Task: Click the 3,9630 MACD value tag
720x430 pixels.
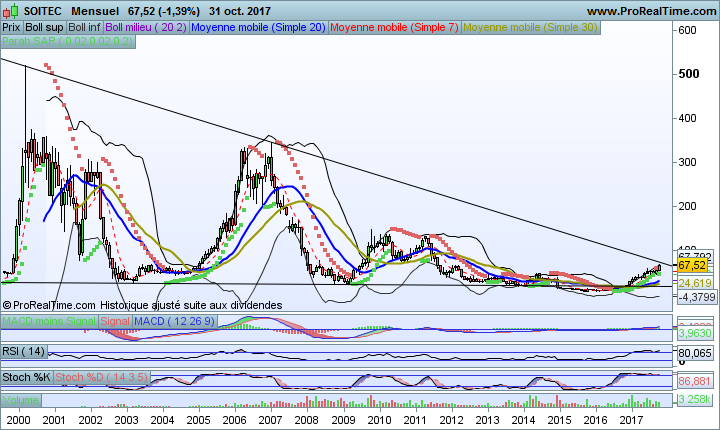Action: point(695,333)
